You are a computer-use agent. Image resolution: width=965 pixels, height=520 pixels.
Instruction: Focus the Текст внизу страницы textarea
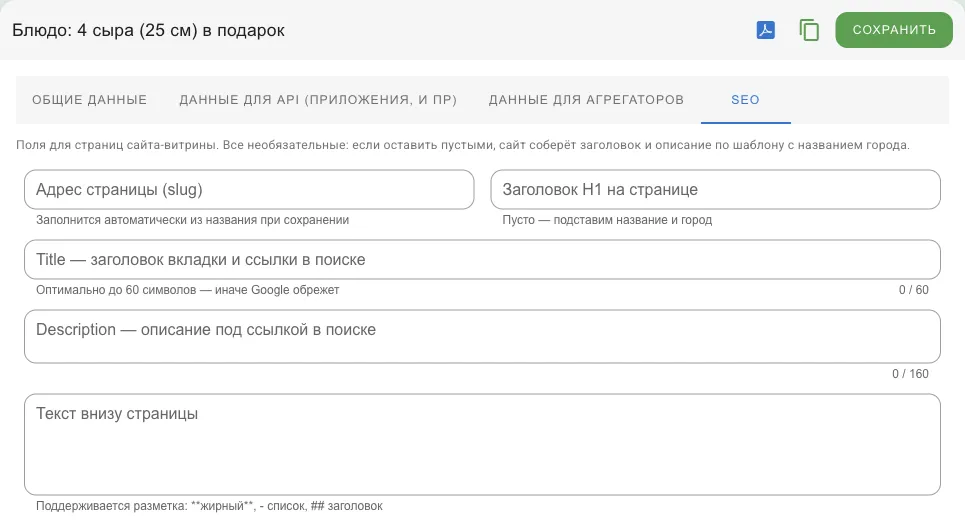click(482, 444)
